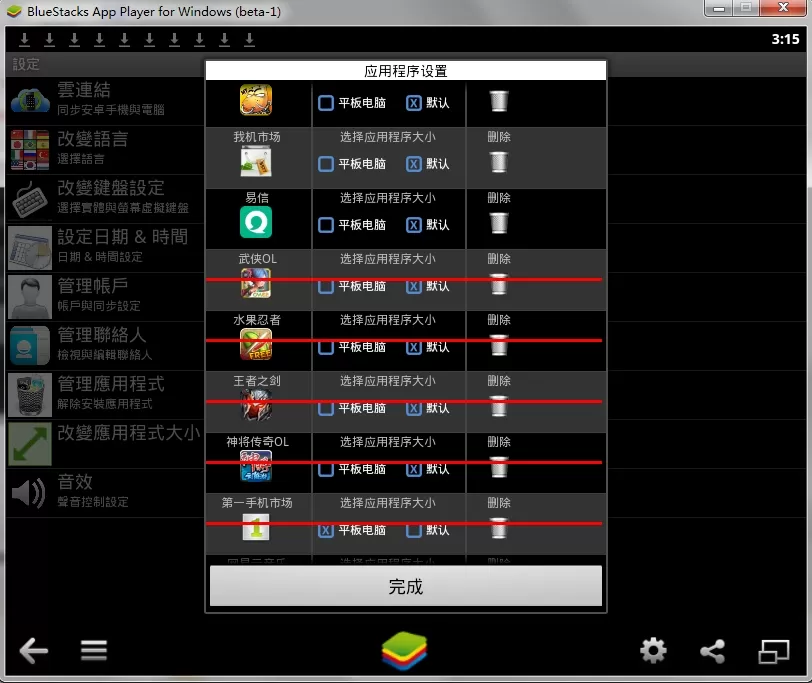This screenshot has height=683, width=812.
Task: Toggle 默认 checkbox for 我机市场
Action: click(413, 164)
